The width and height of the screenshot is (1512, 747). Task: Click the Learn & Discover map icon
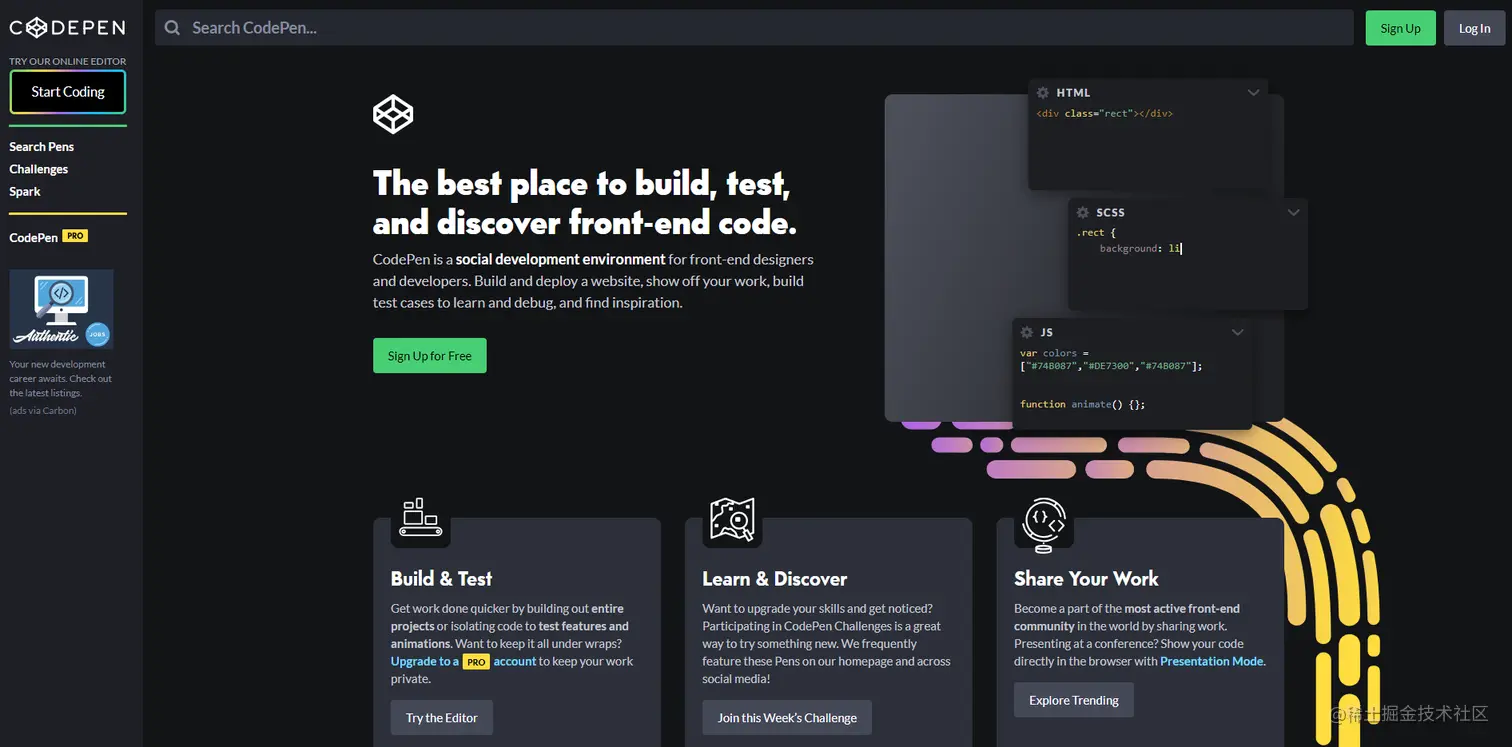pyautogui.click(x=732, y=520)
